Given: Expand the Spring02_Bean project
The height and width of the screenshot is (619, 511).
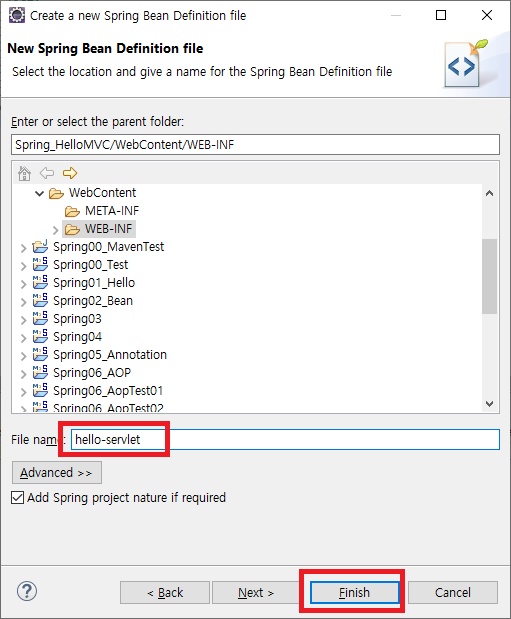Looking at the screenshot, I should (x=24, y=302).
